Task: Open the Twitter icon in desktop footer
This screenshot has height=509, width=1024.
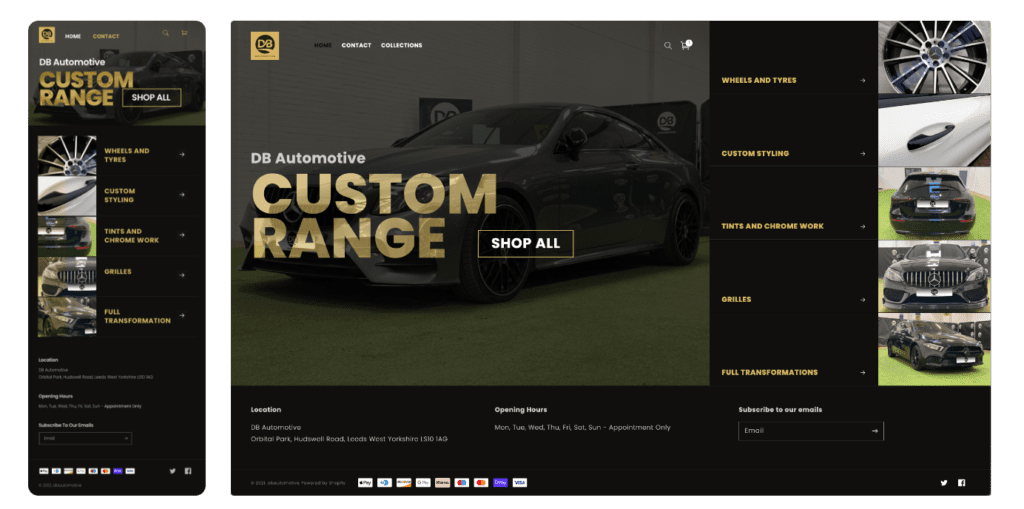Action: point(944,483)
